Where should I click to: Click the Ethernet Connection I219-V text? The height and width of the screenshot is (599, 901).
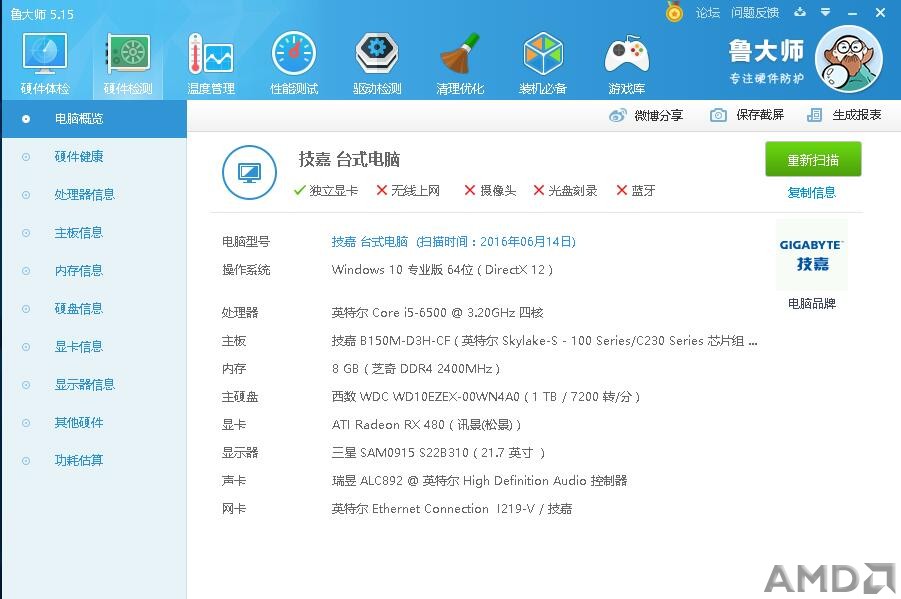pos(452,509)
